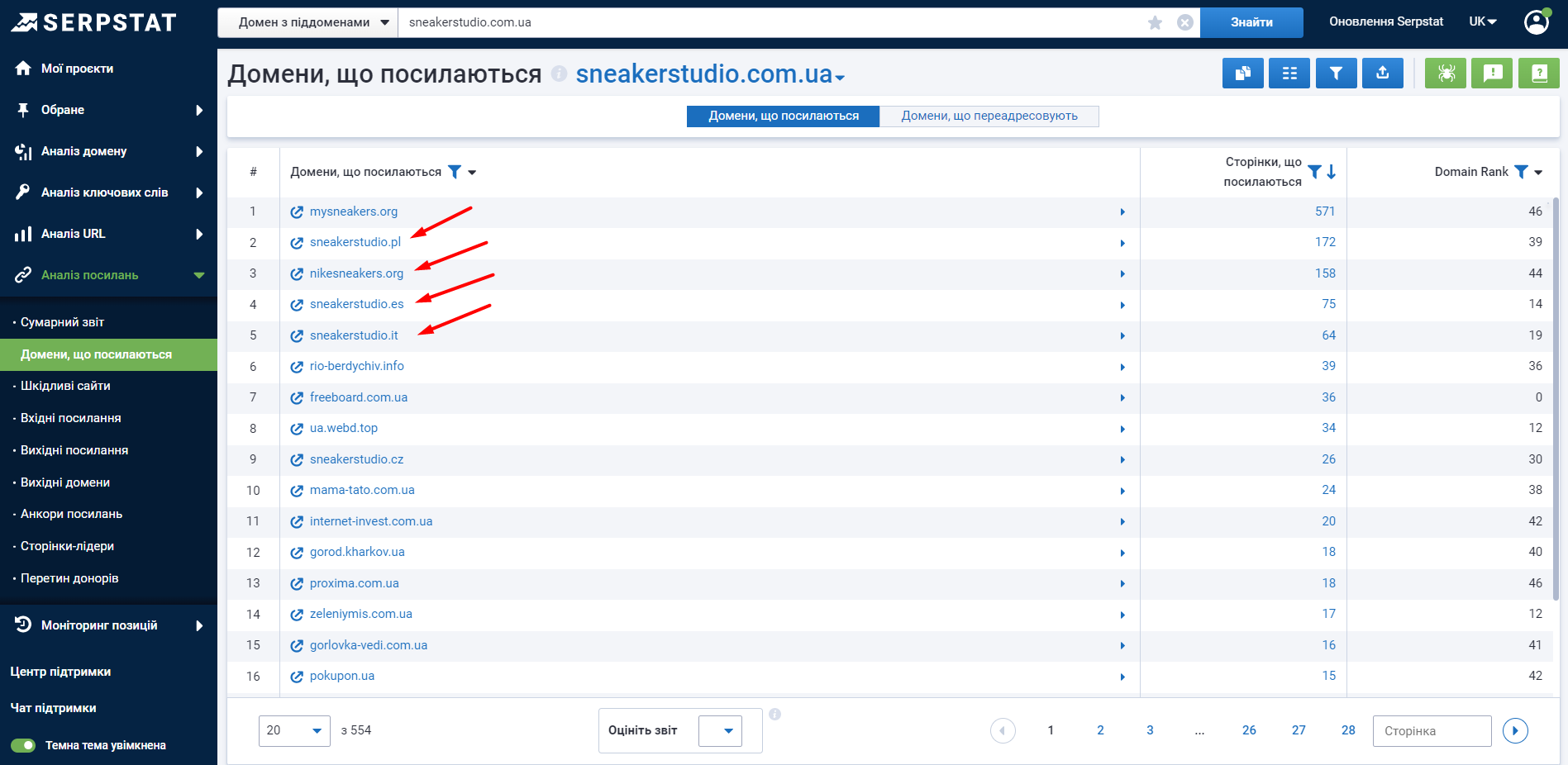Viewport: 1568px width, 765px height.
Task: Expand the UK language selector
Action: point(1483,22)
